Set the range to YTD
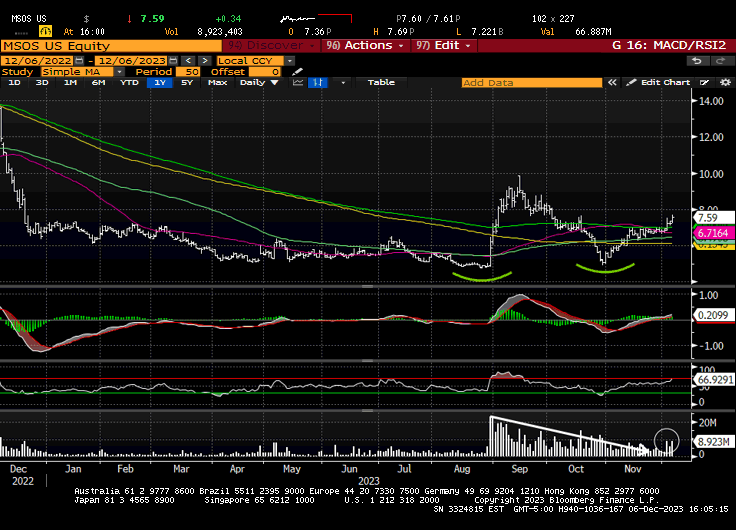 coord(129,83)
